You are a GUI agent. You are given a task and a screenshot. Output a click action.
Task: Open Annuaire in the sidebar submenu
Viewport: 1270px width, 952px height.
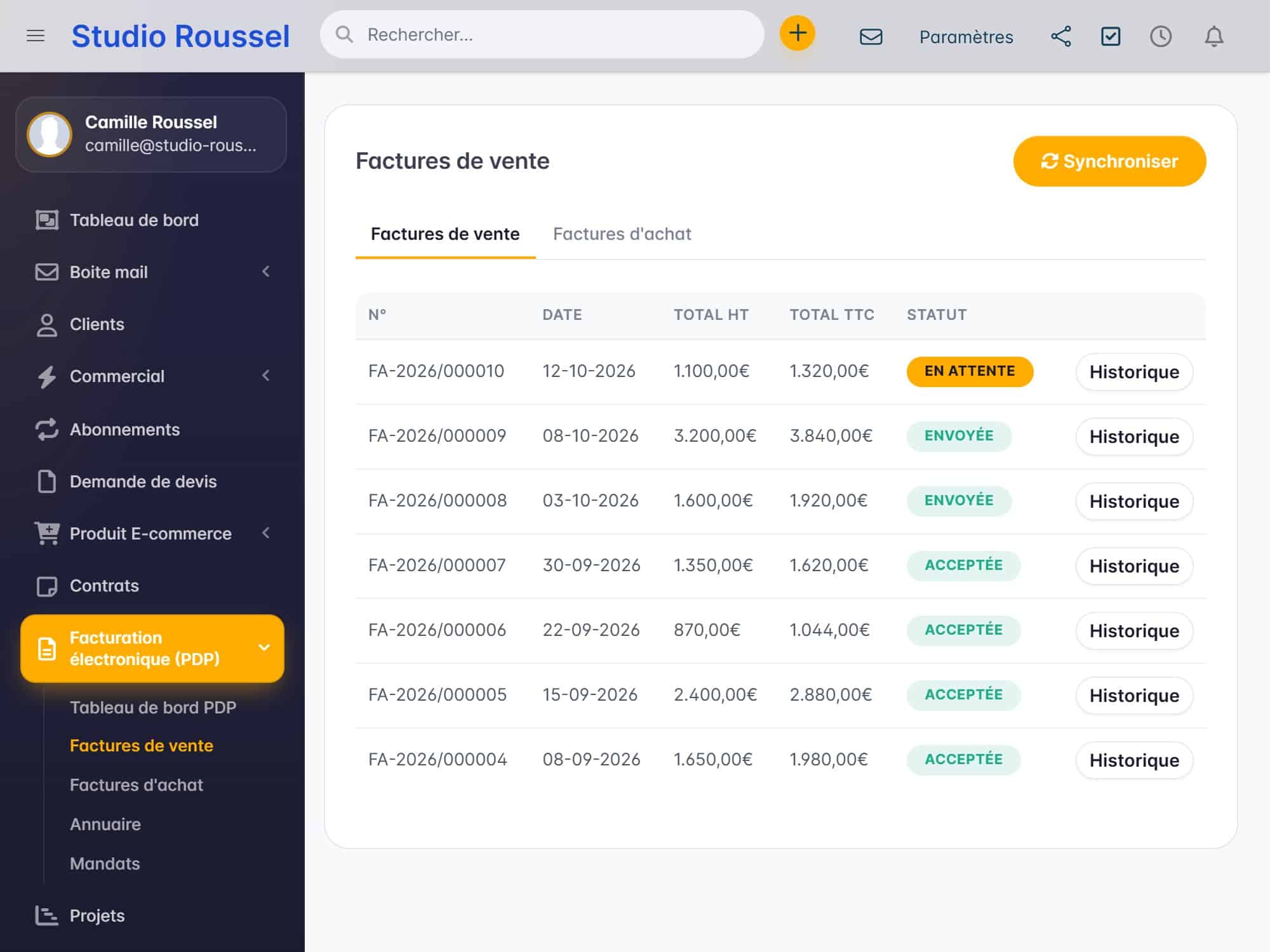105,824
